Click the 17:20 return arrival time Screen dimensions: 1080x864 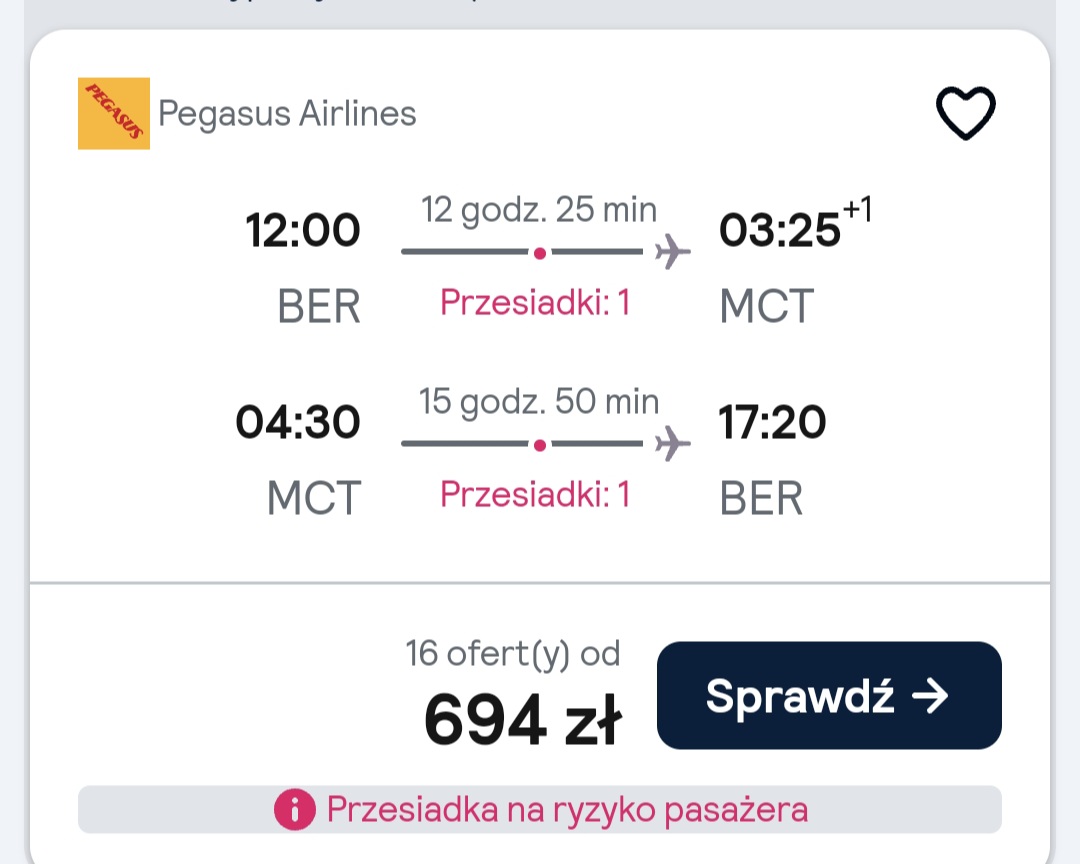click(772, 422)
